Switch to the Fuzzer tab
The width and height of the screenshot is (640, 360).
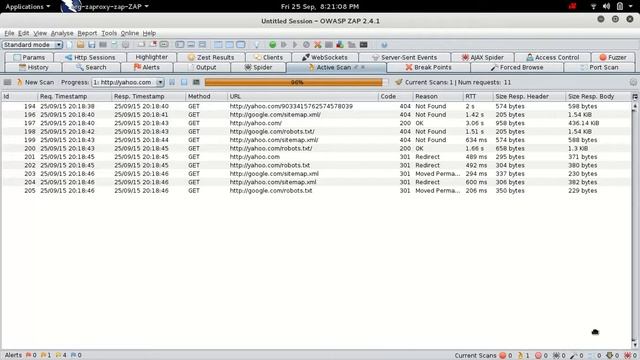612,57
